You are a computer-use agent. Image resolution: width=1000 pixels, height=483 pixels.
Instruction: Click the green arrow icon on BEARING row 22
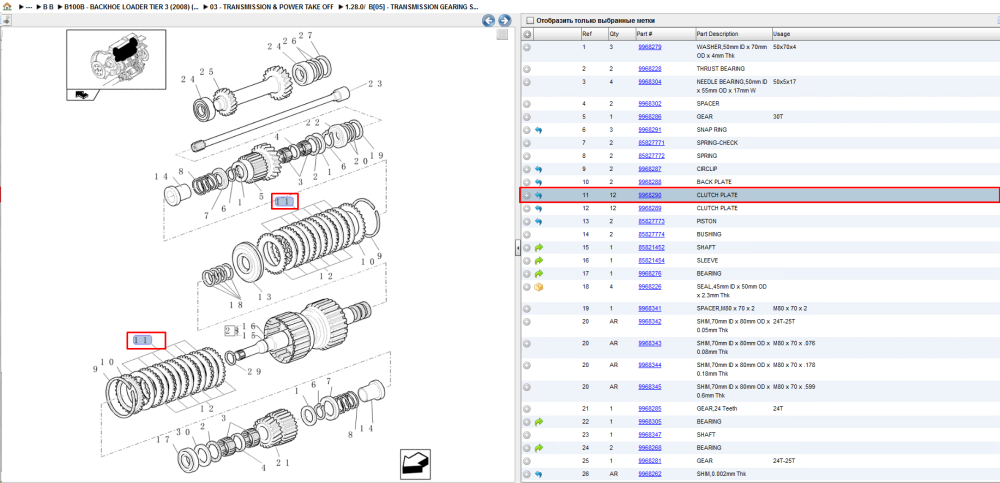(538, 422)
